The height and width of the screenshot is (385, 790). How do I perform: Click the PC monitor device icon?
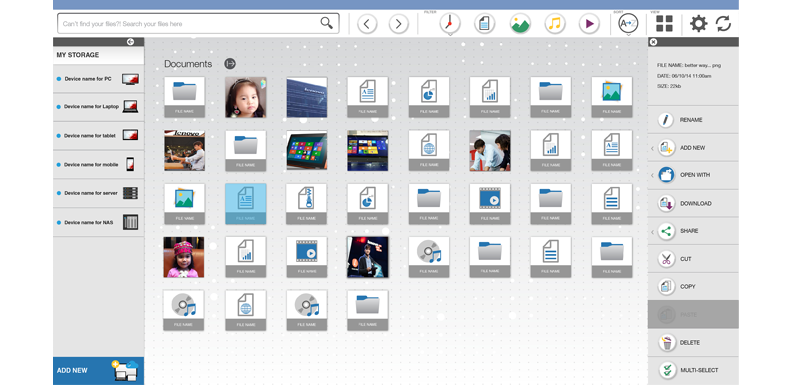(x=130, y=79)
